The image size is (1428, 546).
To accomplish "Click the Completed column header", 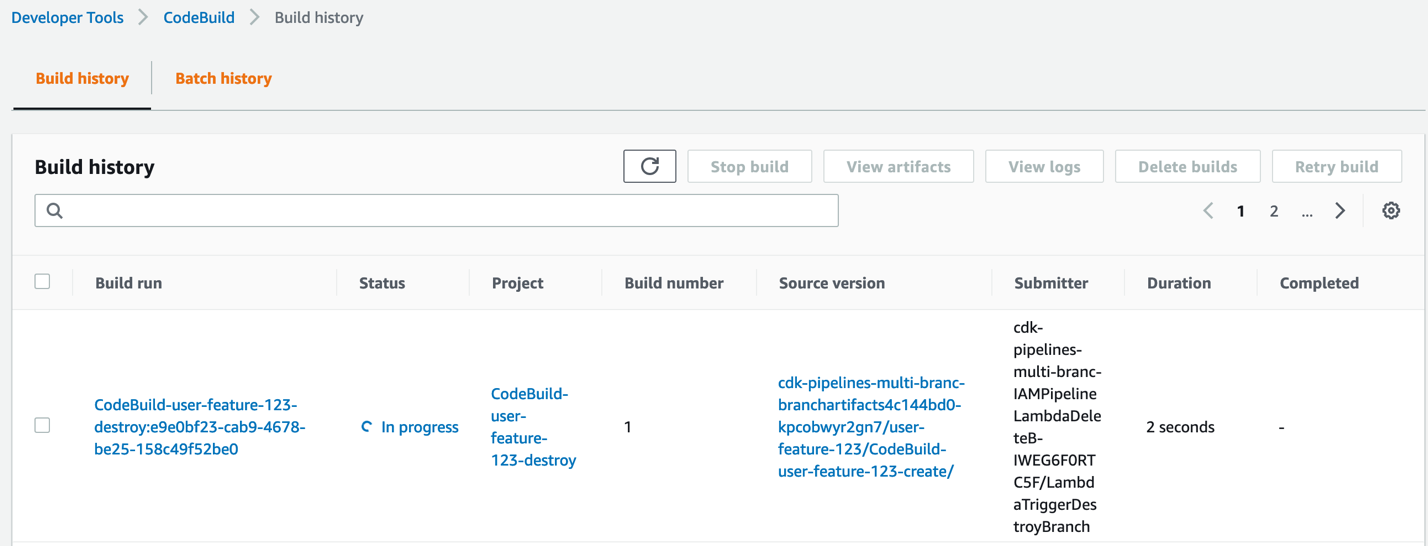I will [1319, 283].
